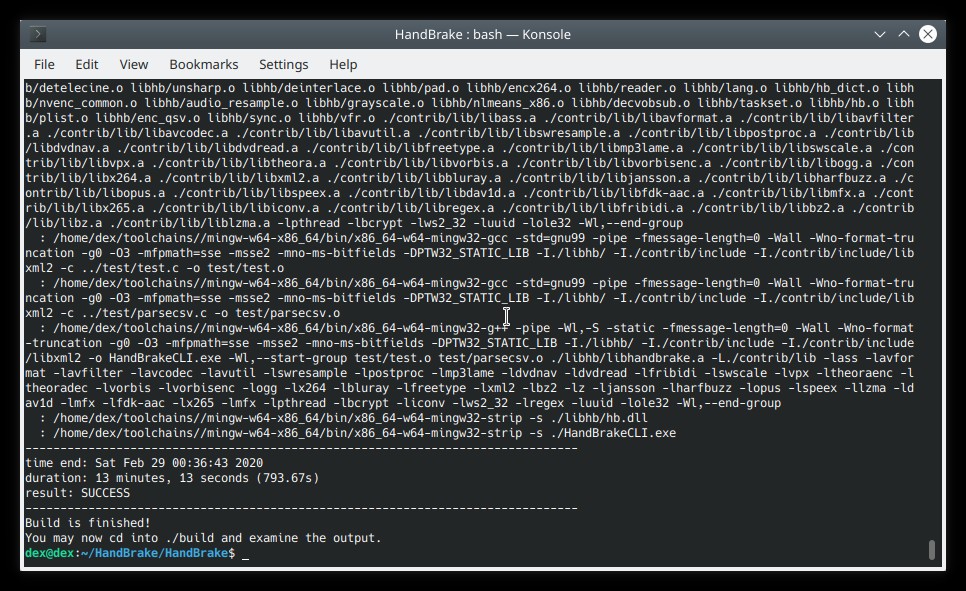Minimize the Konsole window

[880, 35]
